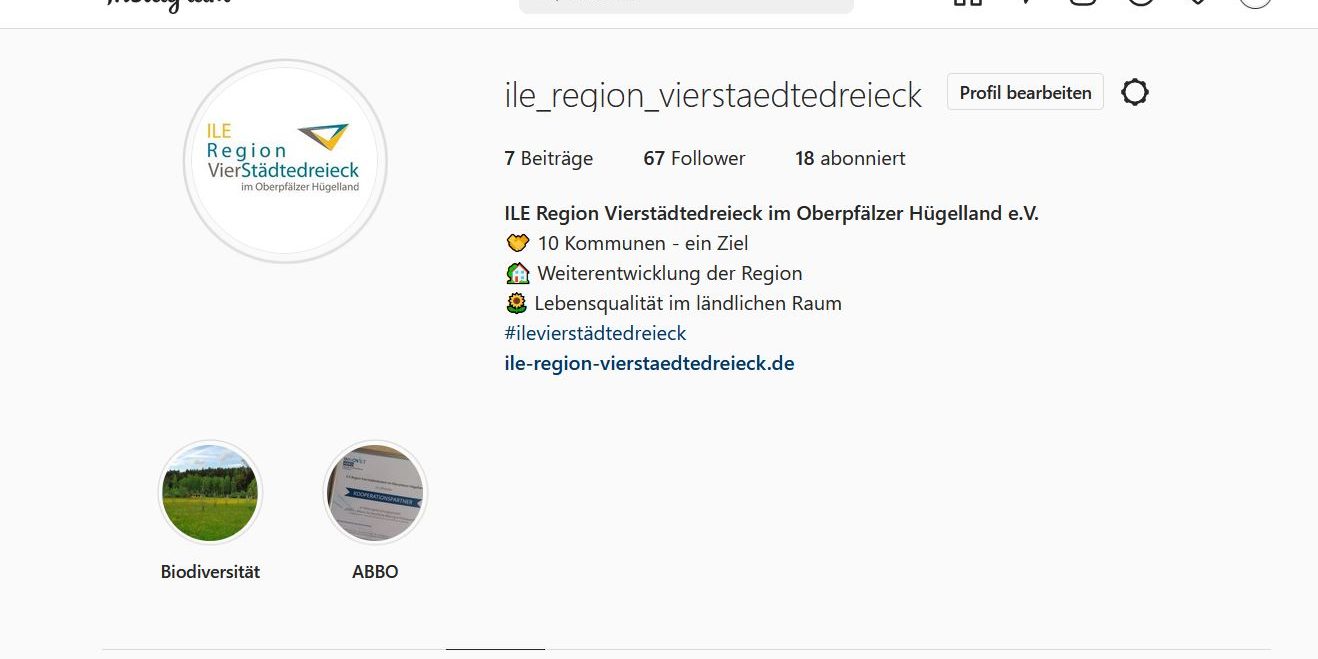
Task: Visit the ile-region-vierstaedtedreieck.de website link
Action: [649, 363]
